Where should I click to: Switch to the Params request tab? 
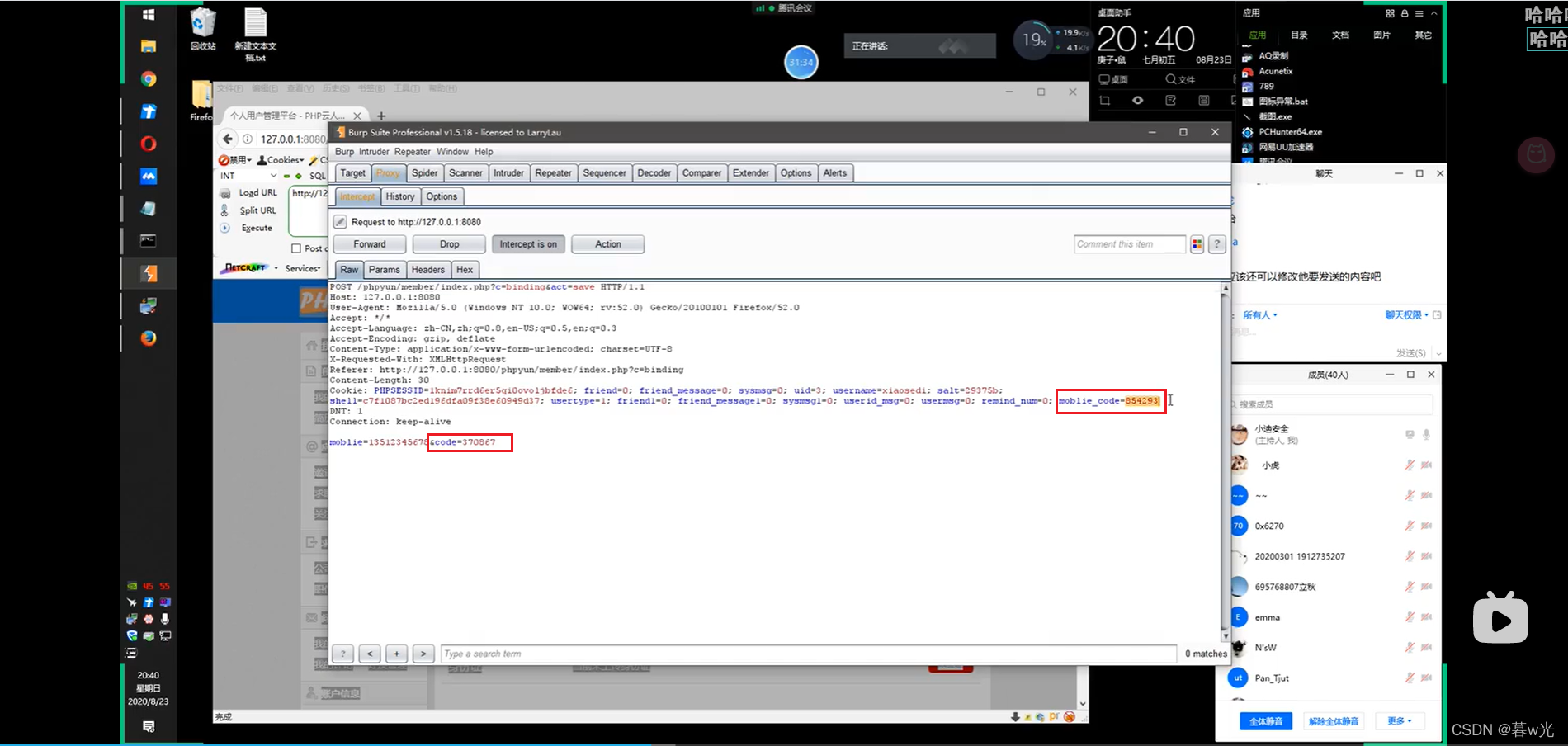384,270
